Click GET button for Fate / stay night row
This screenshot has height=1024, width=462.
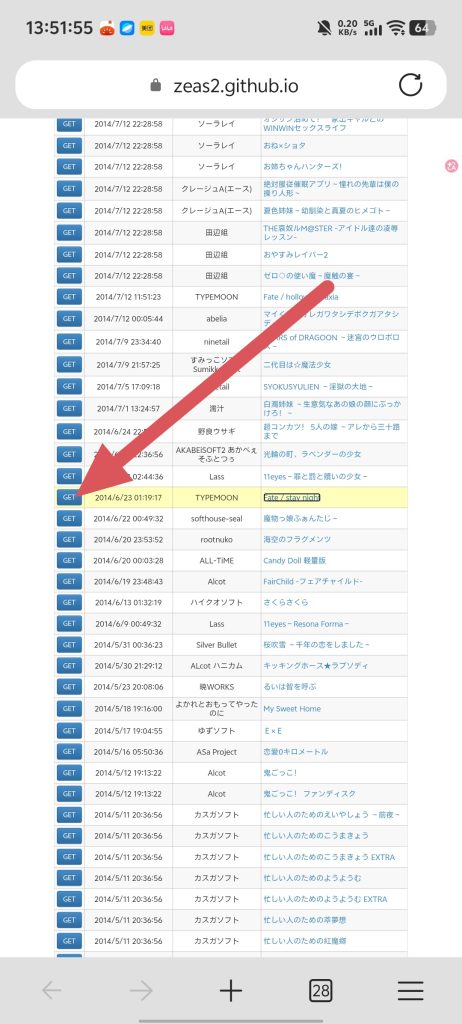(x=69, y=497)
